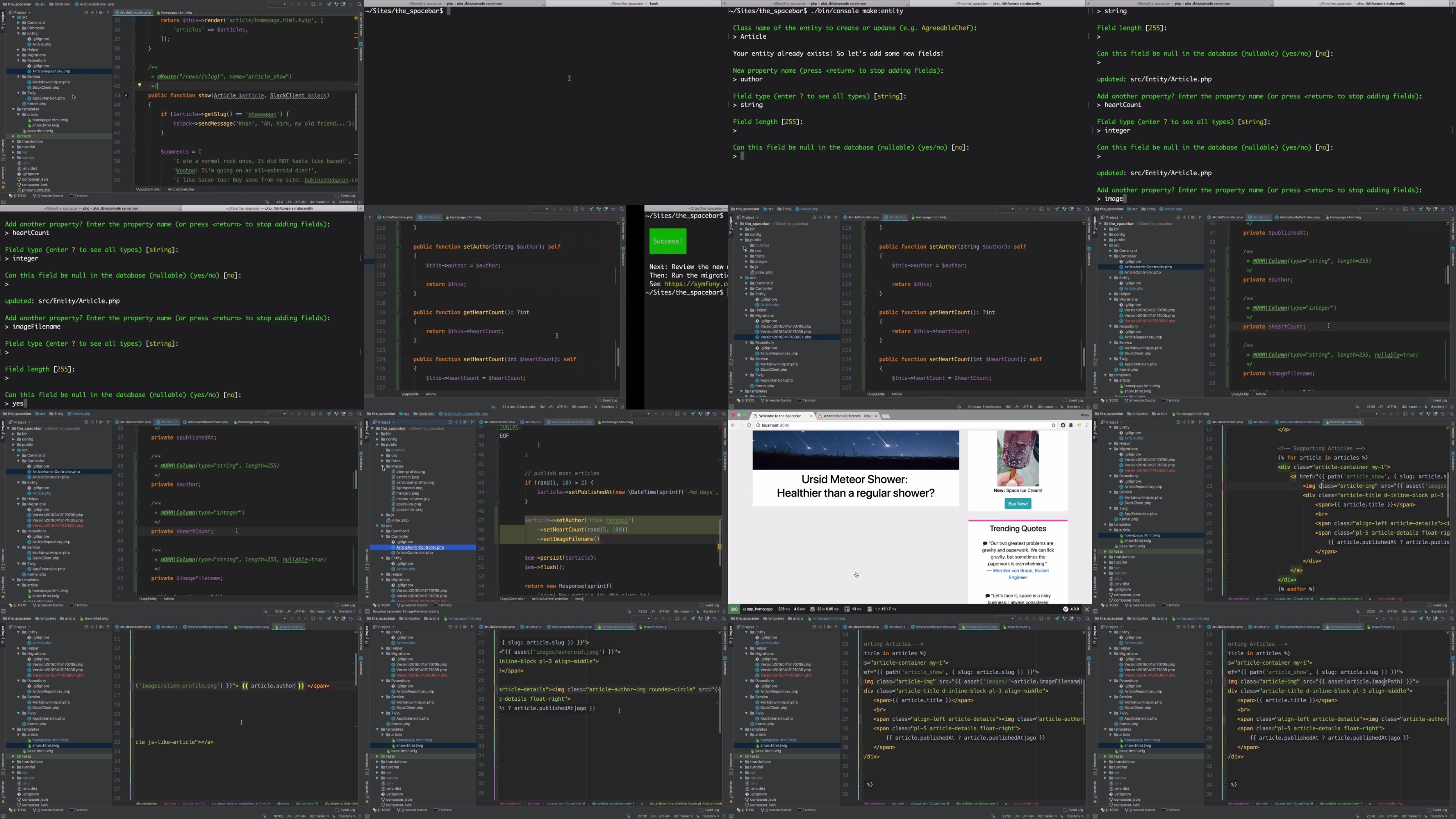Click Collapse All icon in show() function Project panel
Viewport: 1456px width, 819px height.
(93, 12)
